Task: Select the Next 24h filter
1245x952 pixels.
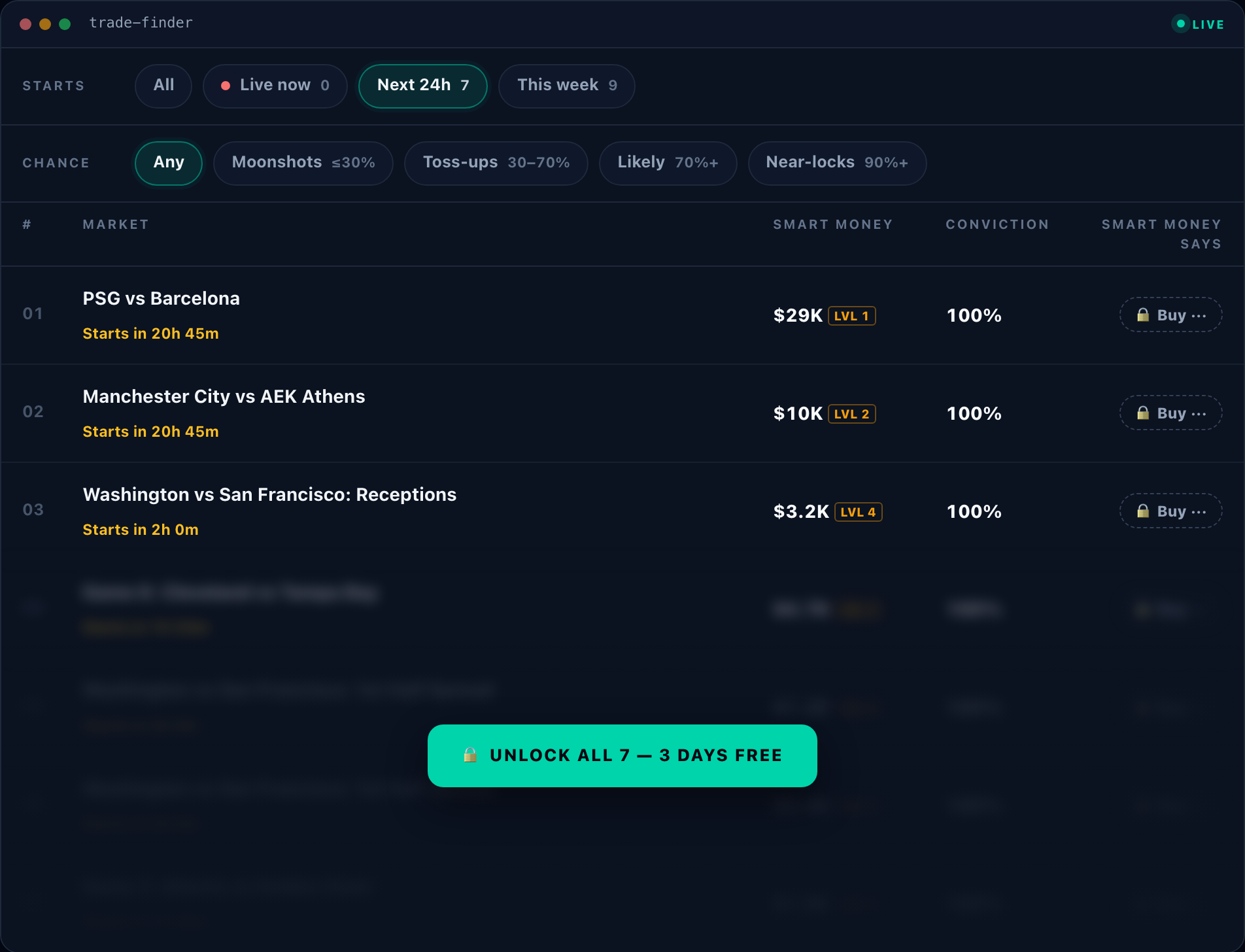Action: 423,86
